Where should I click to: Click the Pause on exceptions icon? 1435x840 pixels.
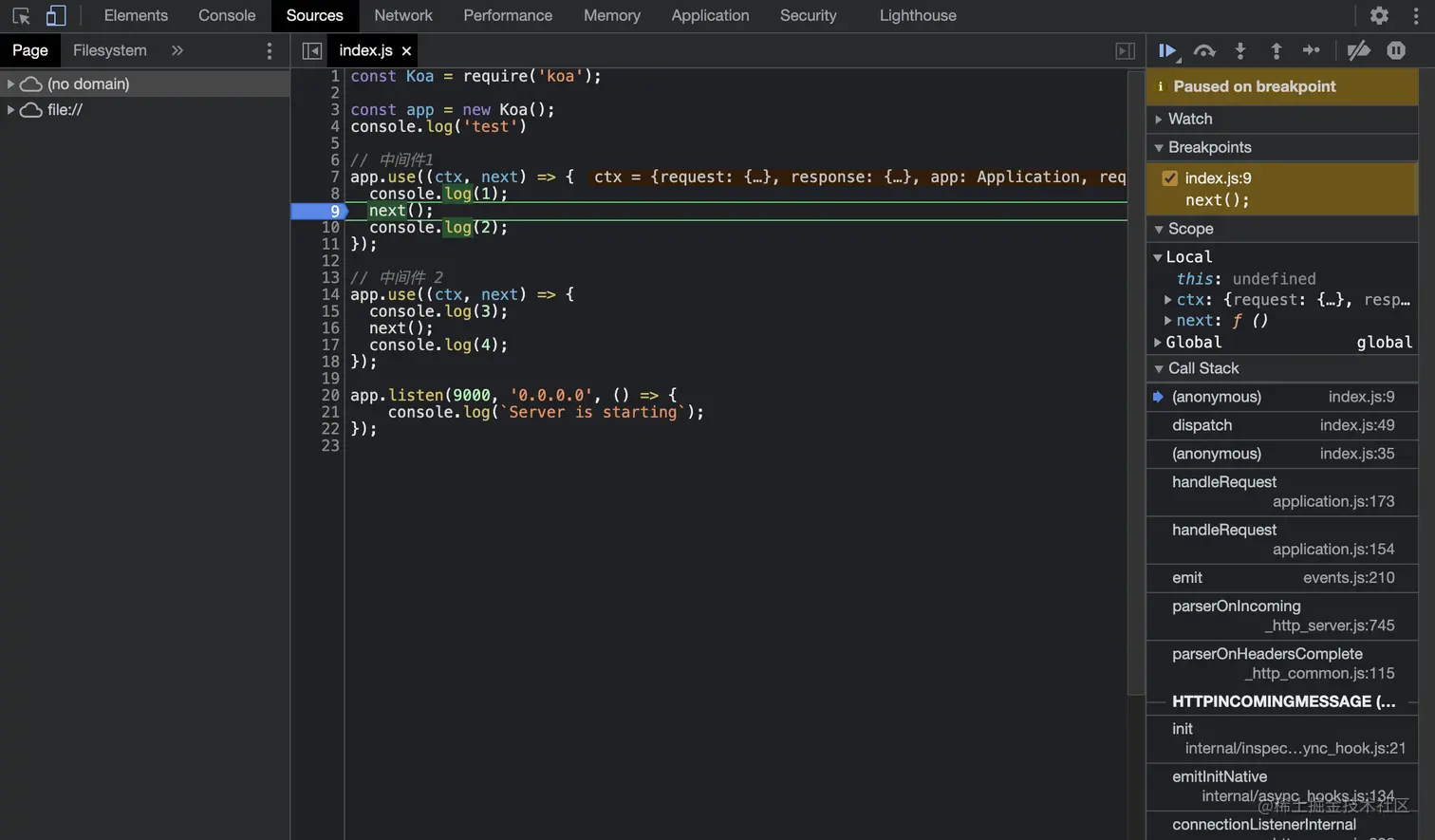point(1395,50)
